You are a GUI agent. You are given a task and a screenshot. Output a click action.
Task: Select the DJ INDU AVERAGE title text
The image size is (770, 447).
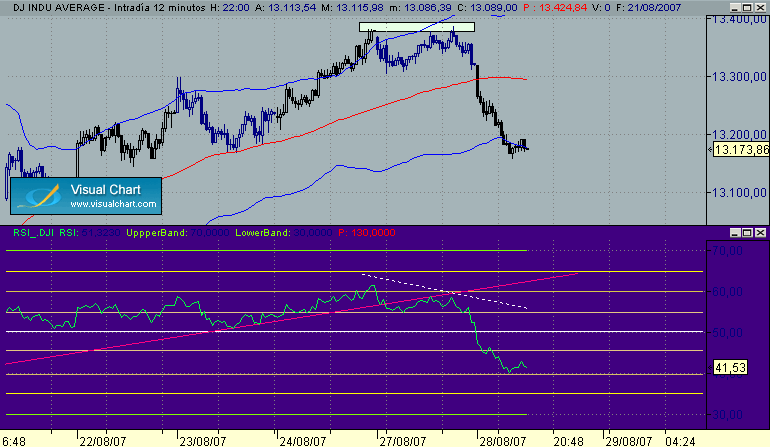click(x=58, y=8)
